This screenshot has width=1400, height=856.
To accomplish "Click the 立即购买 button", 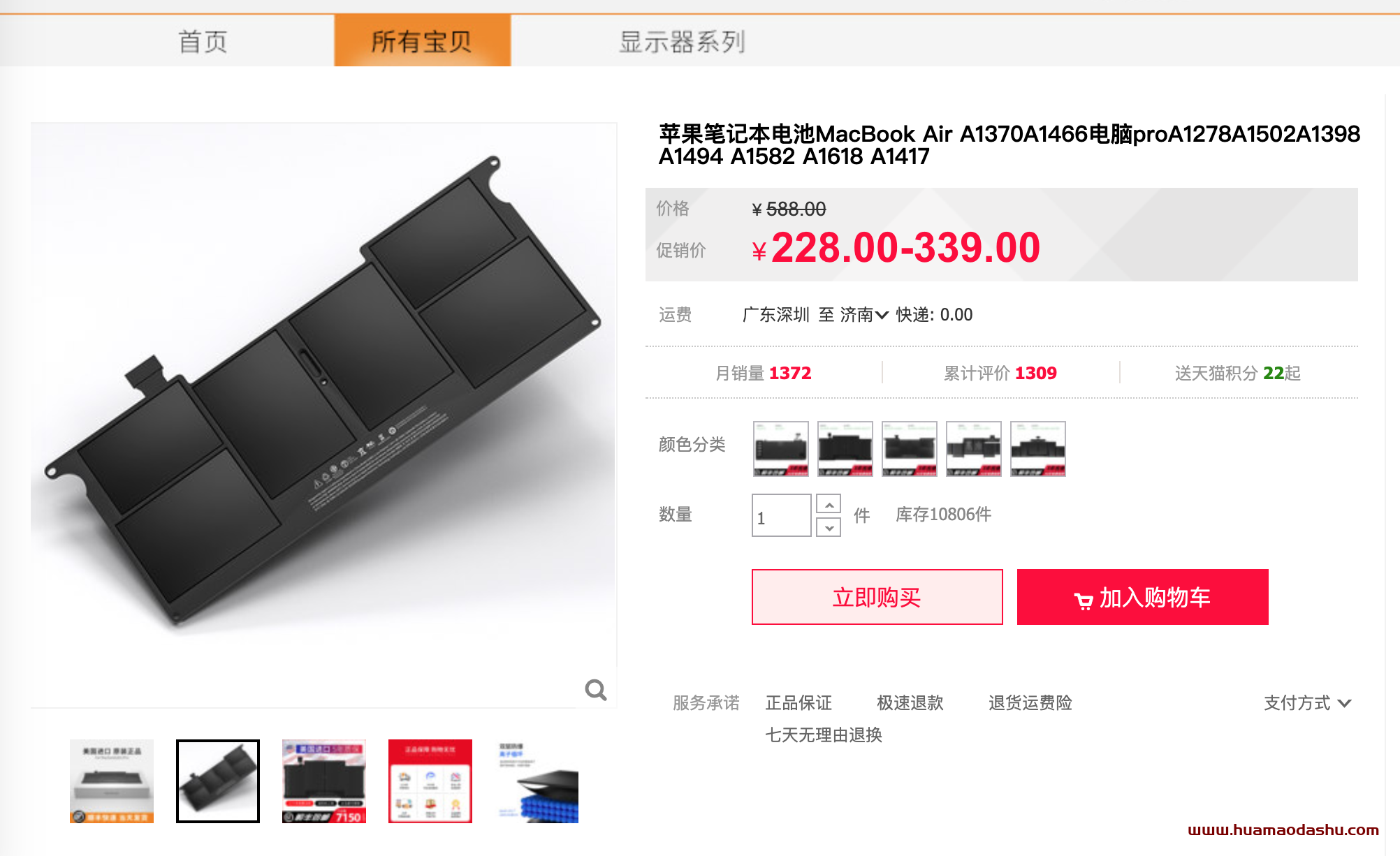I will (877, 597).
